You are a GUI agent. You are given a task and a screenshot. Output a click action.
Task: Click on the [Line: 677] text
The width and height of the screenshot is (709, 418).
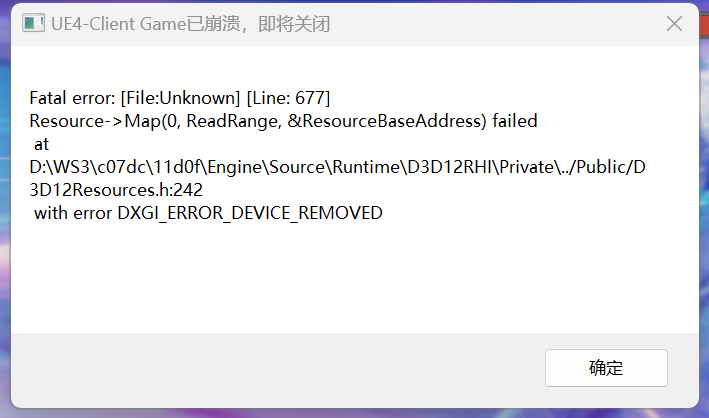tap(288, 98)
